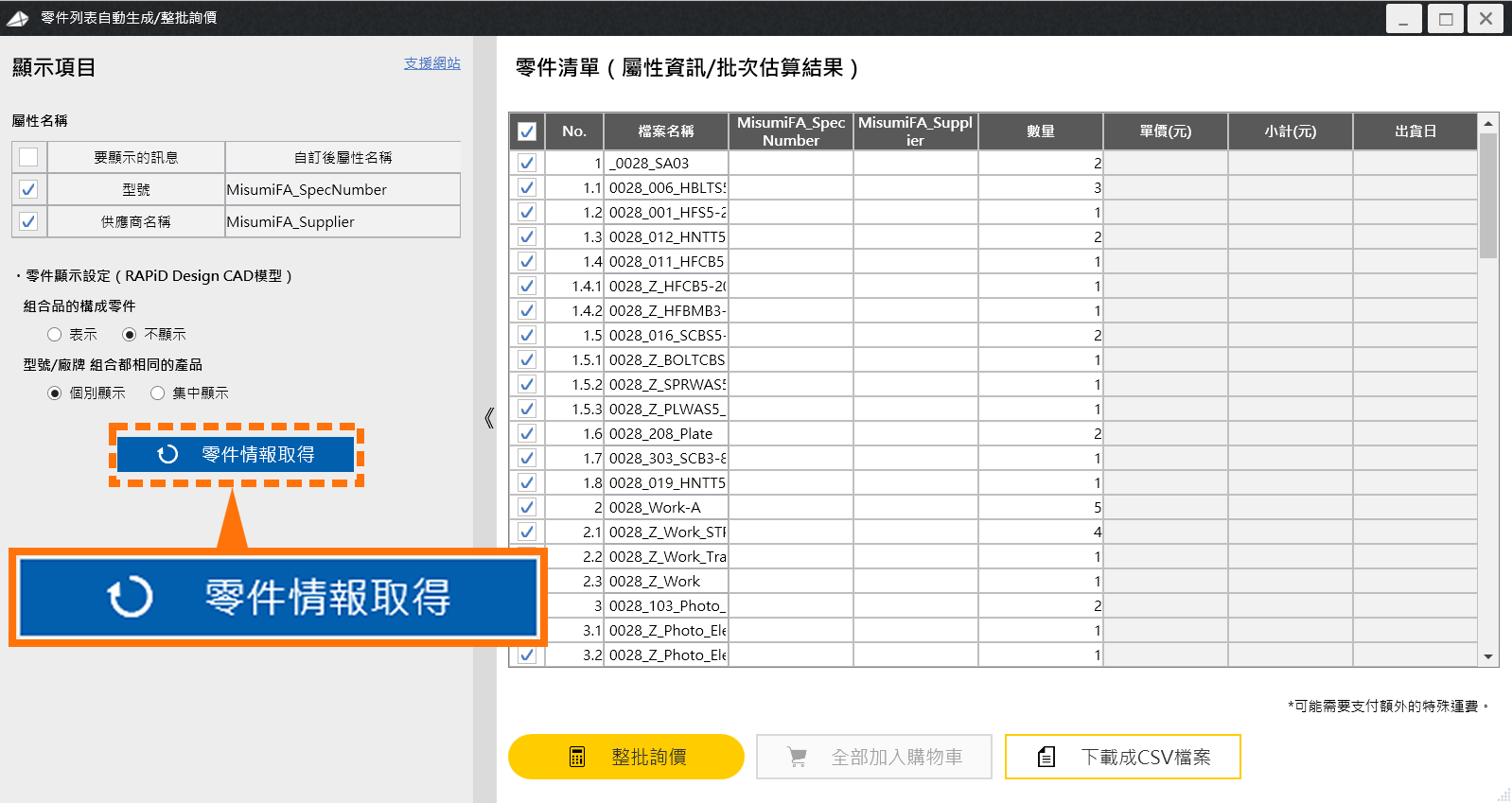Toggle the select-all checkbox in table header
This screenshot has height=803, width=1512.
coord(527,131)
